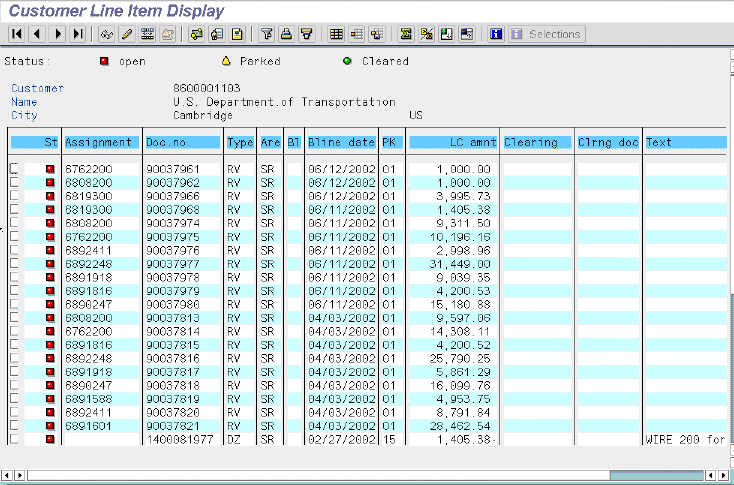Click the red open status icon in legend

point(103,61)
